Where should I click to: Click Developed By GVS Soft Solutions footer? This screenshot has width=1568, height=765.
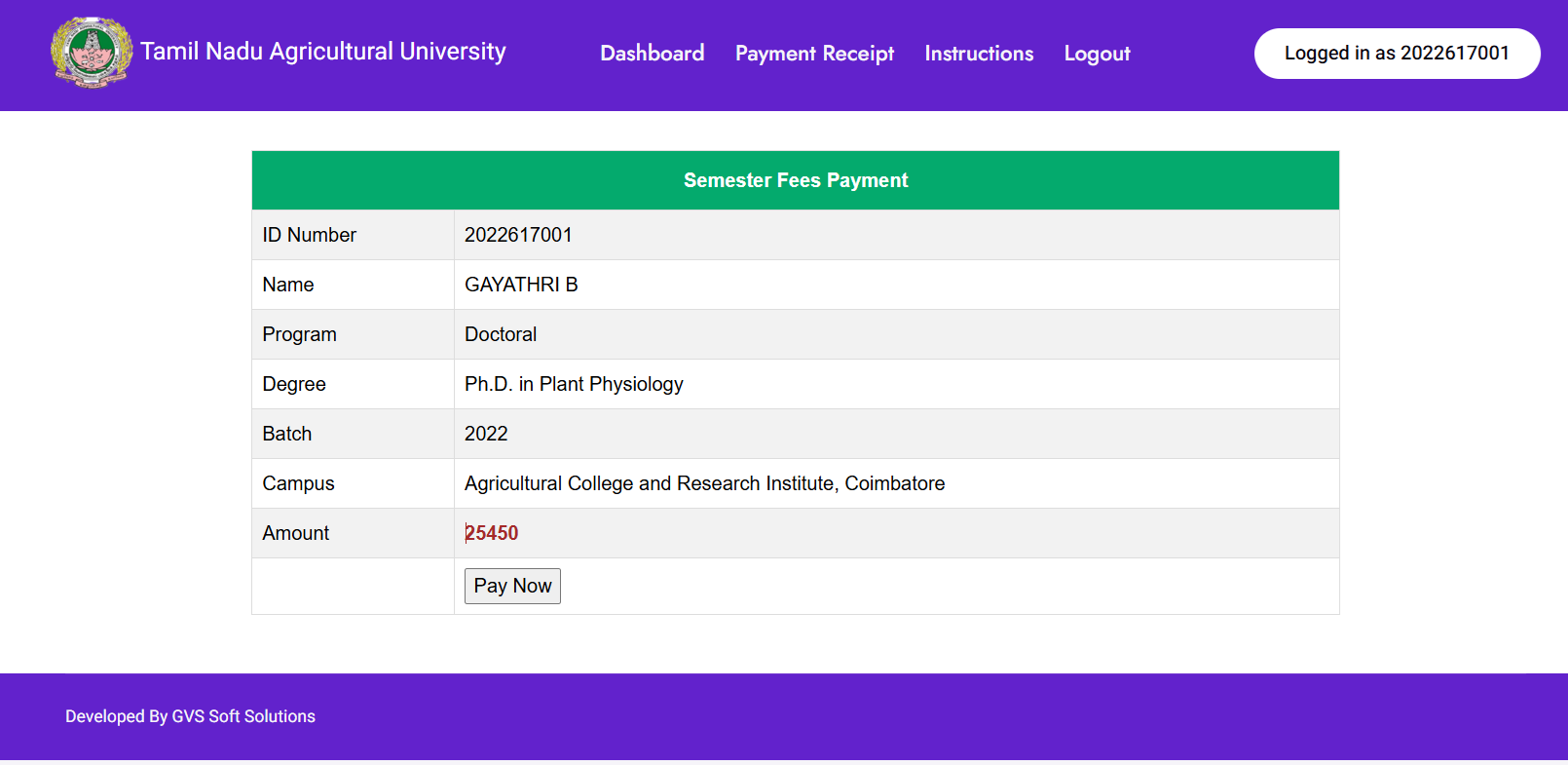point(190,716)
